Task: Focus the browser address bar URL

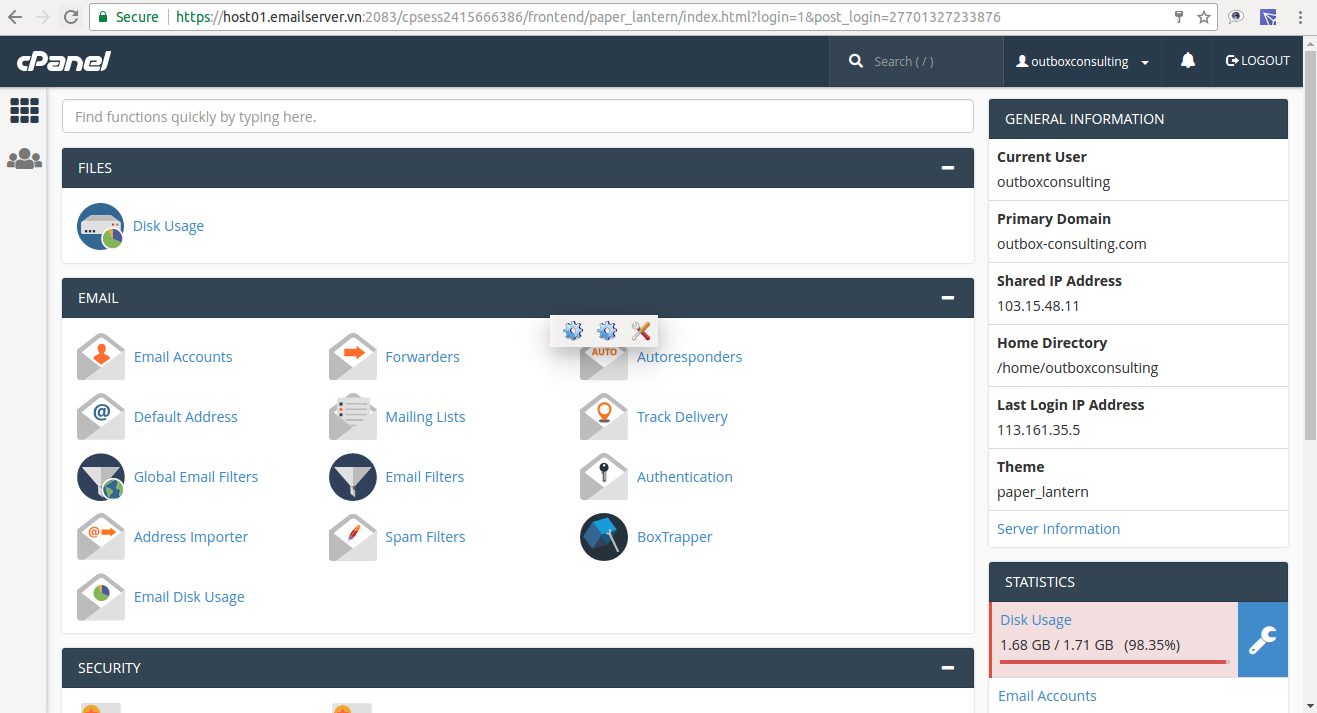Action: (x=588, y=17)
